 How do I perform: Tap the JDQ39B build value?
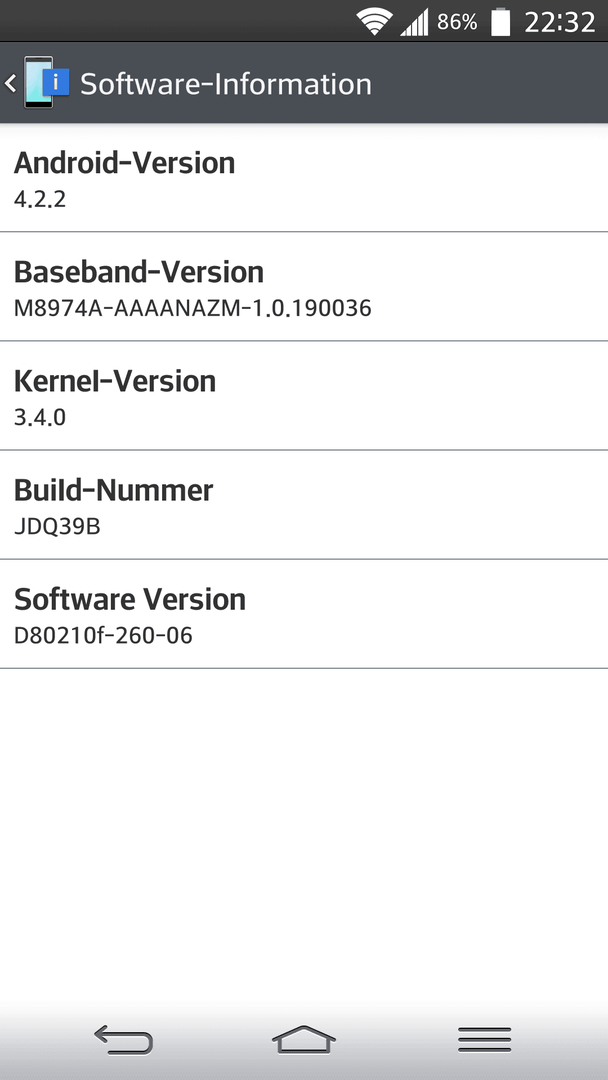(x=57, y=528)
